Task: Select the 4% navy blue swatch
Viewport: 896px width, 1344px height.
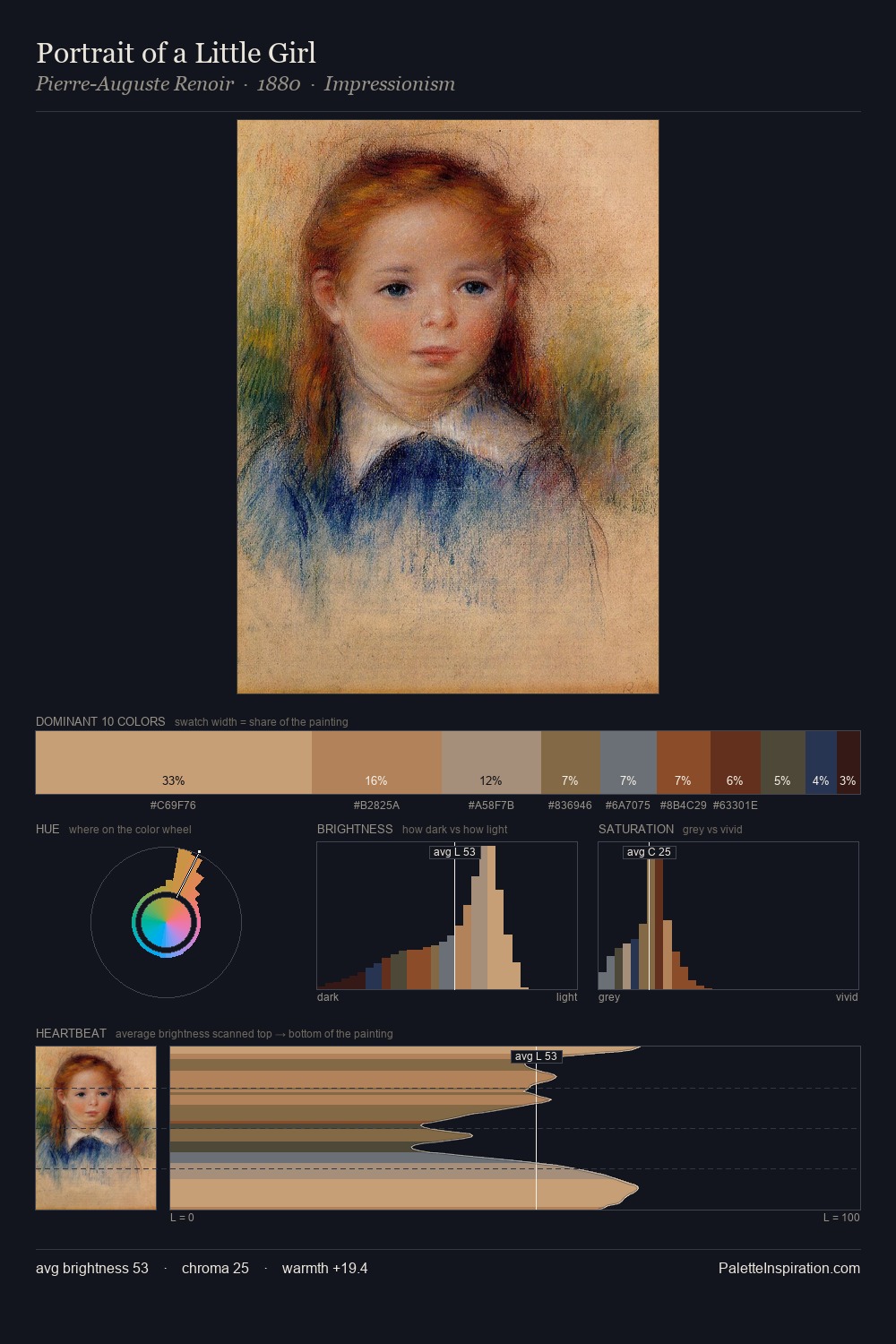Action: point(821,762)
